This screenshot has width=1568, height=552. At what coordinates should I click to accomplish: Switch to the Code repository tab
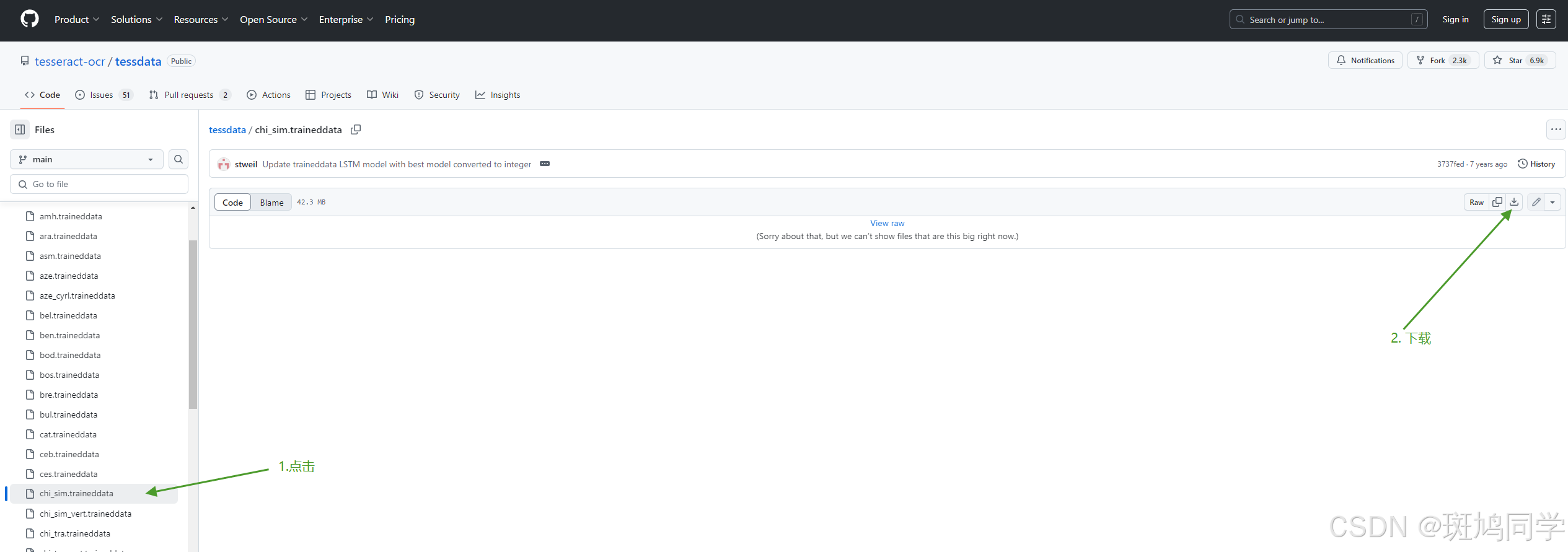click(42, 95)
